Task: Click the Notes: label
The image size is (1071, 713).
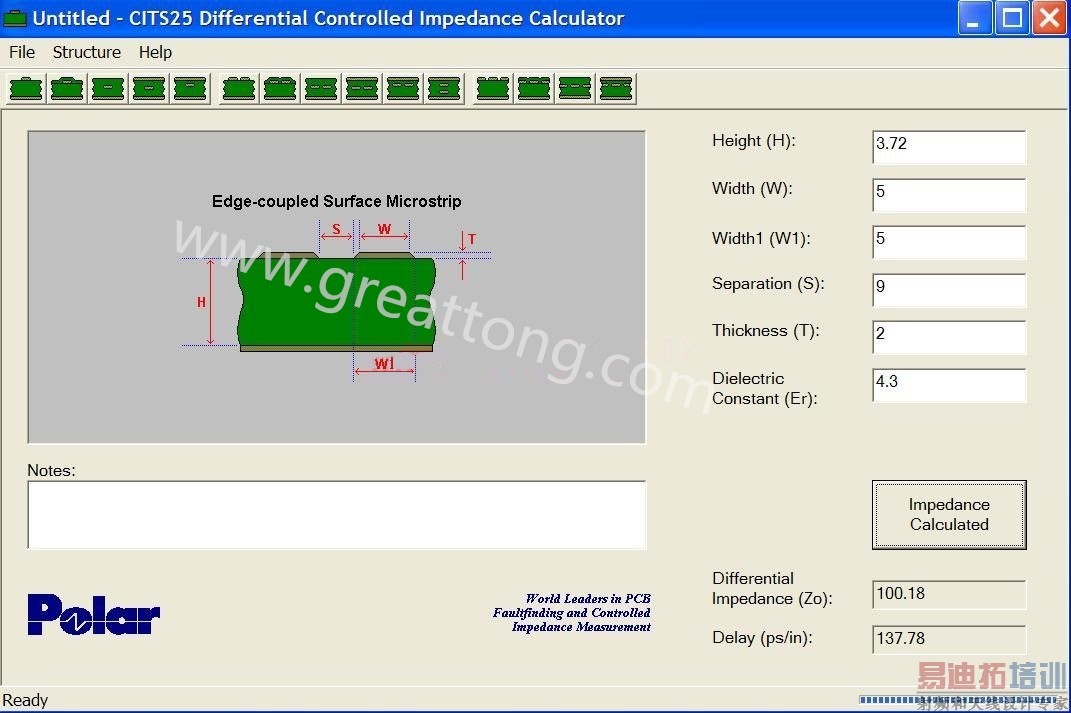Action: click(x=51, y=471)
